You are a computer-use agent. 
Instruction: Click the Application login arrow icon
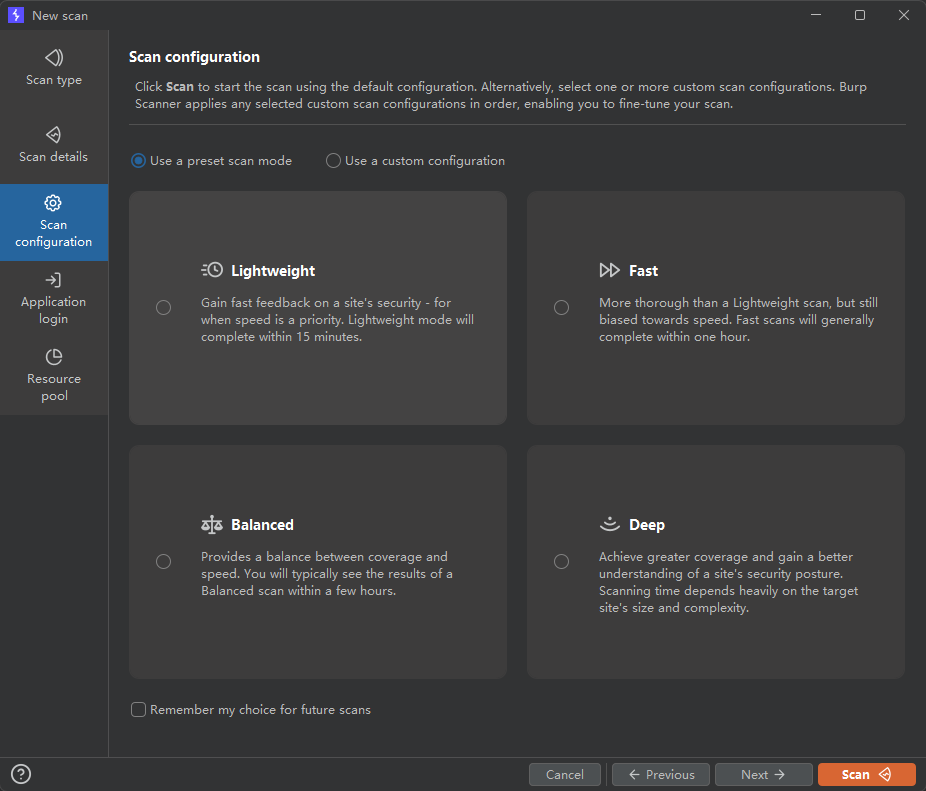point(53,280)
